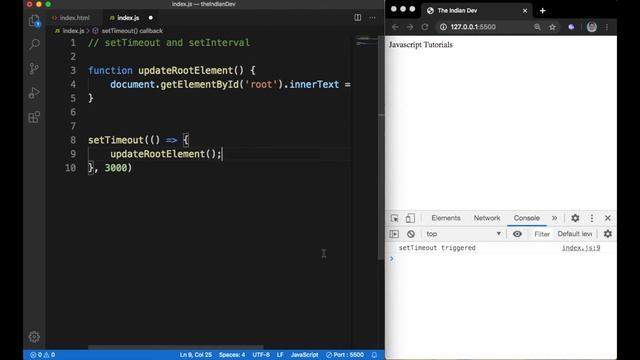Click the purple extension icon in Chrome
This screenshot has height=360, width=640.
pyautogui.click(x=571, y=27)
